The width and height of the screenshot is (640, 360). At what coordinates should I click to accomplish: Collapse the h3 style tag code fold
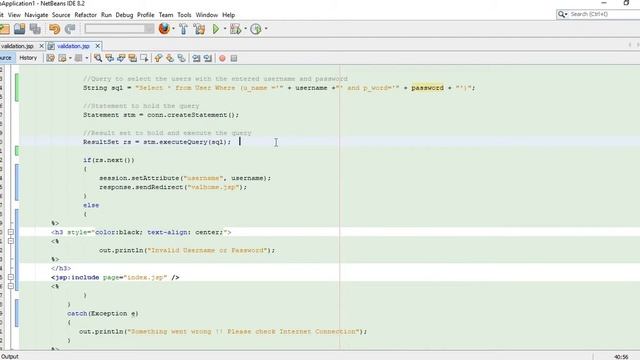(x=11, y=232)
